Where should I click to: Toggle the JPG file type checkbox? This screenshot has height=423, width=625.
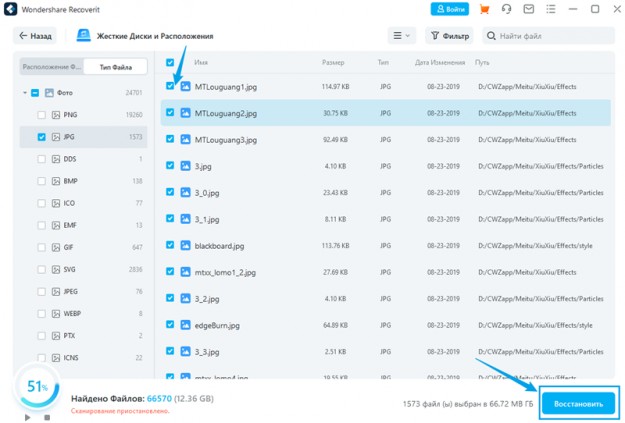coord(41,137)
